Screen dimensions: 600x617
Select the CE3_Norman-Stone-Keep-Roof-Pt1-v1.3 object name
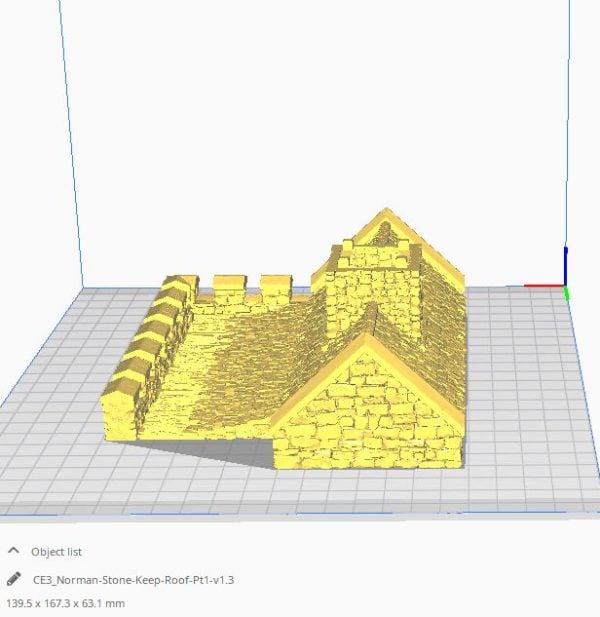coord(133,580)
